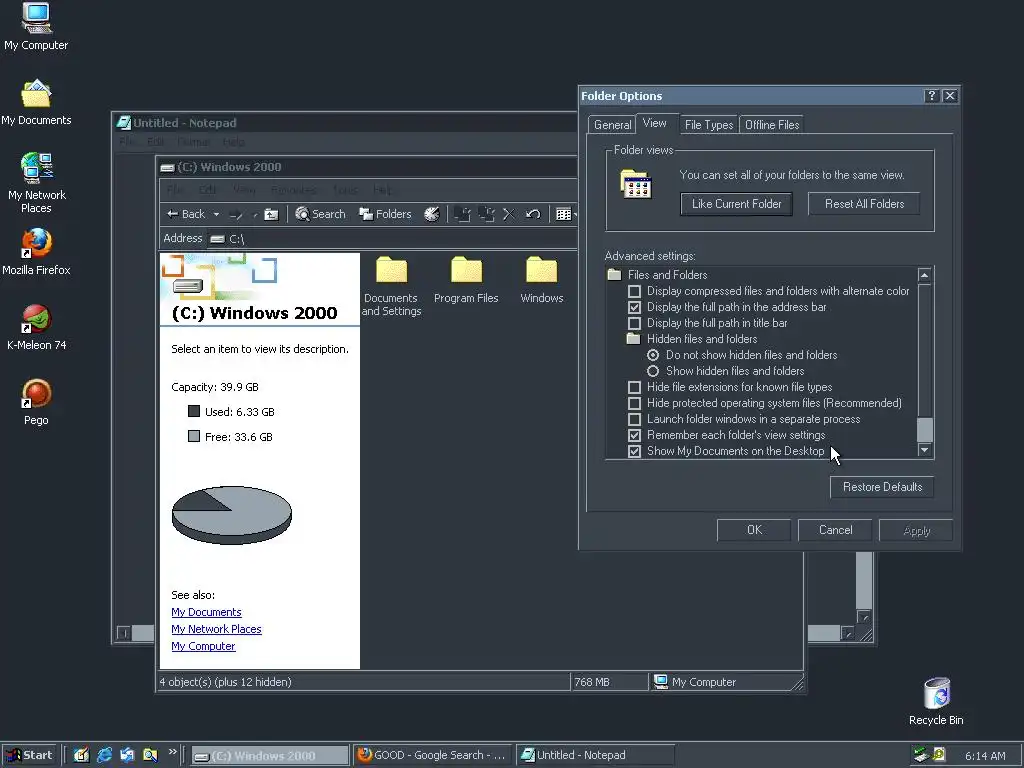The image size is (1024, 768).
Task: Click the Search toolbar button in Explorer
Action: [320, 214]
